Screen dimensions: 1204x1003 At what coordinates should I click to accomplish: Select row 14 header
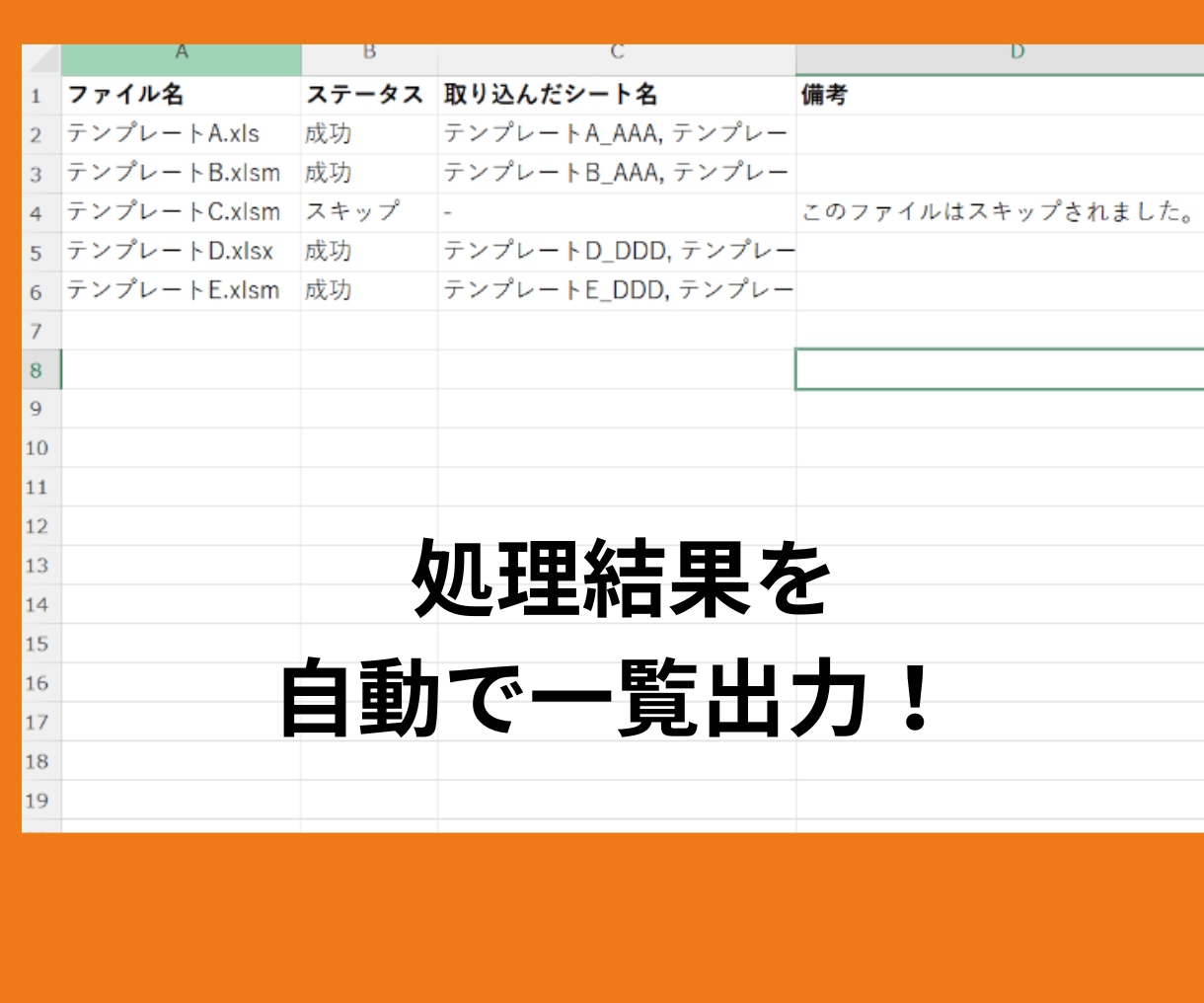41,604
